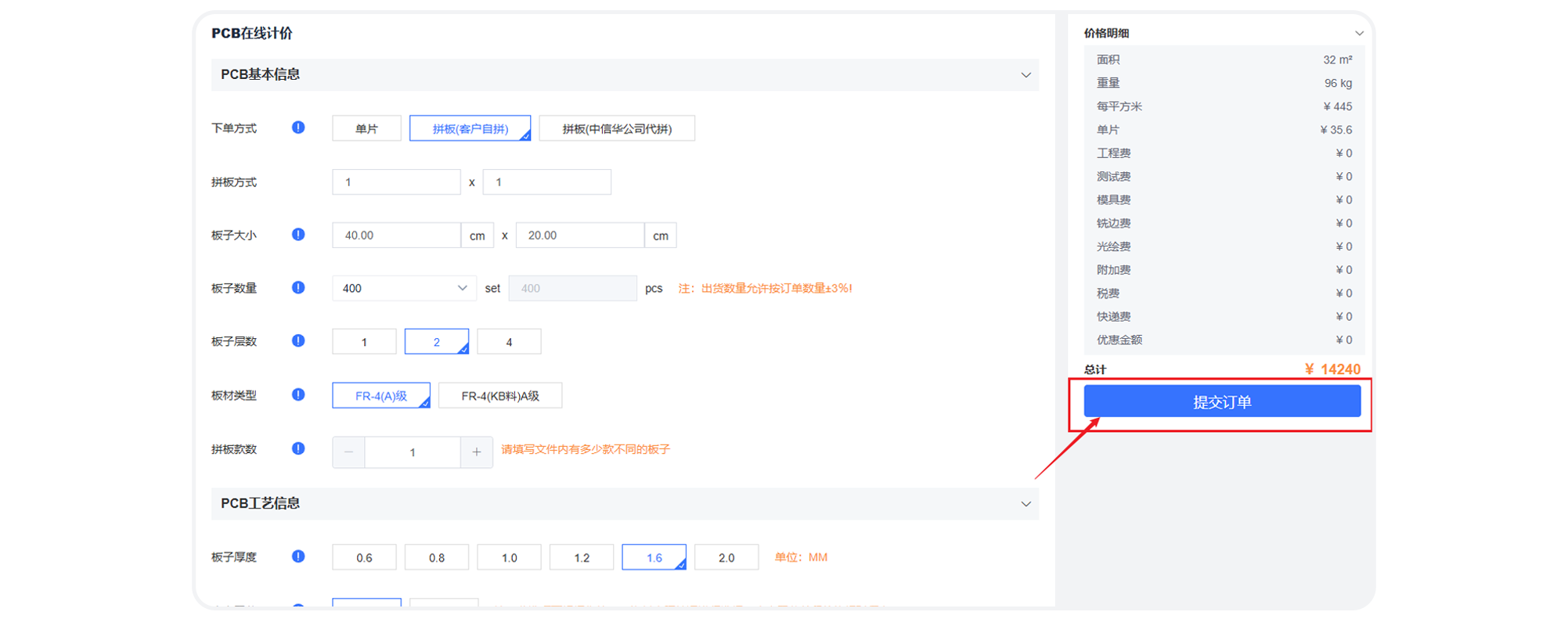Click info icon next to 下单方式

pos(298,128)
